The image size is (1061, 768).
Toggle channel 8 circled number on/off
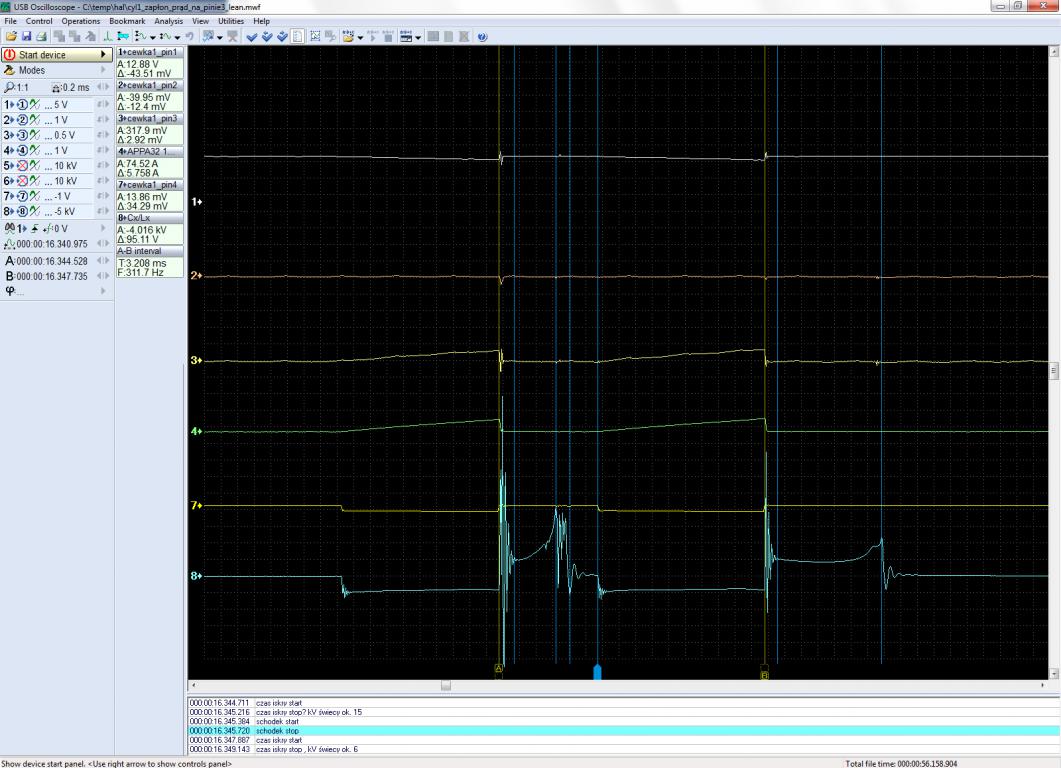tap(22, 212)
